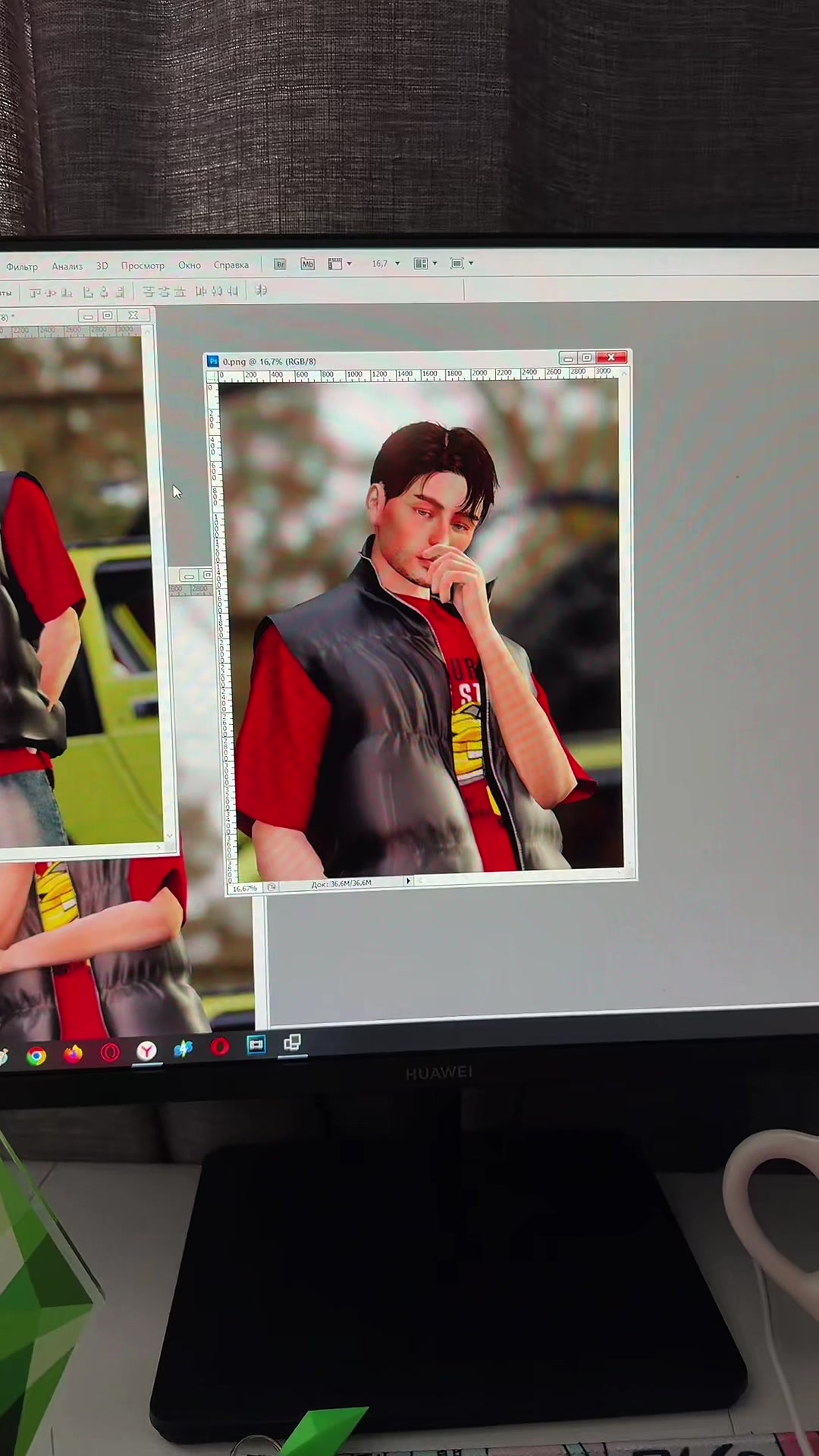The height and width of the screenshot is (1456, 819).
Task: Distribute bottom edges in options bar
Action: coord(180,292)
